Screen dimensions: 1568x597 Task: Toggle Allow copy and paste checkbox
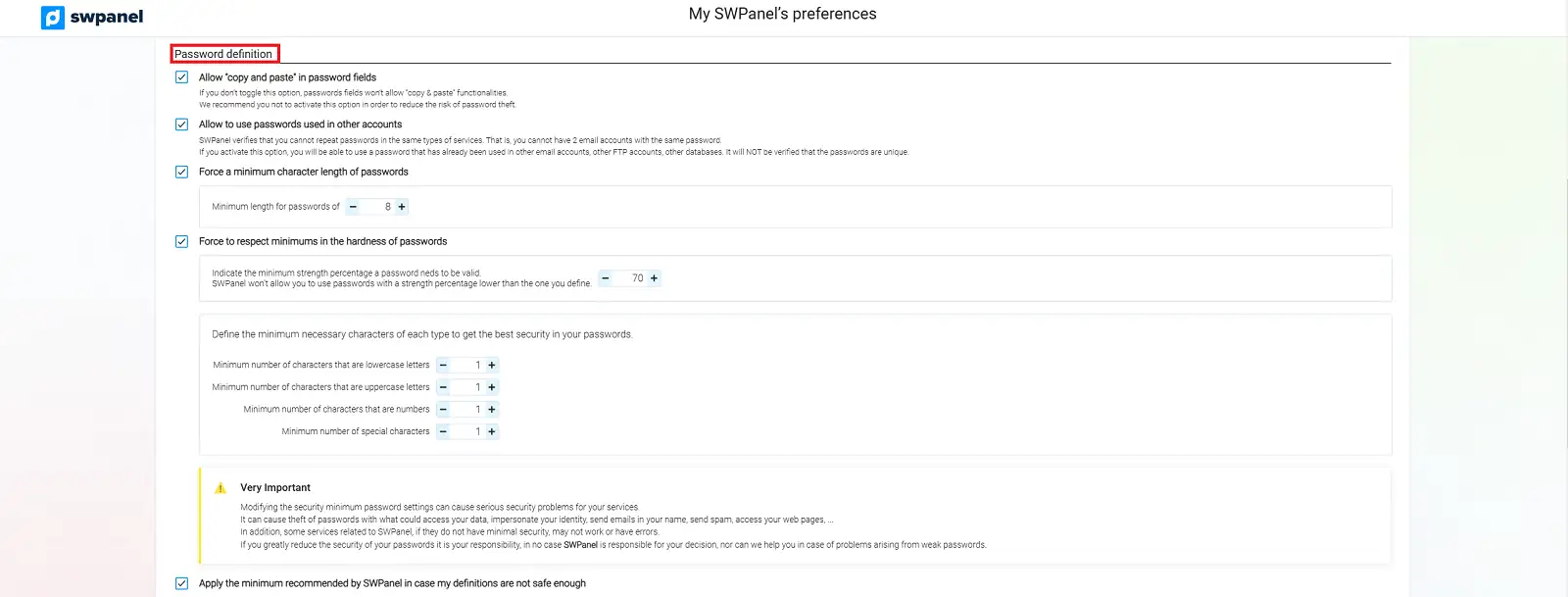pyautogui.click(x=181, y=77)
